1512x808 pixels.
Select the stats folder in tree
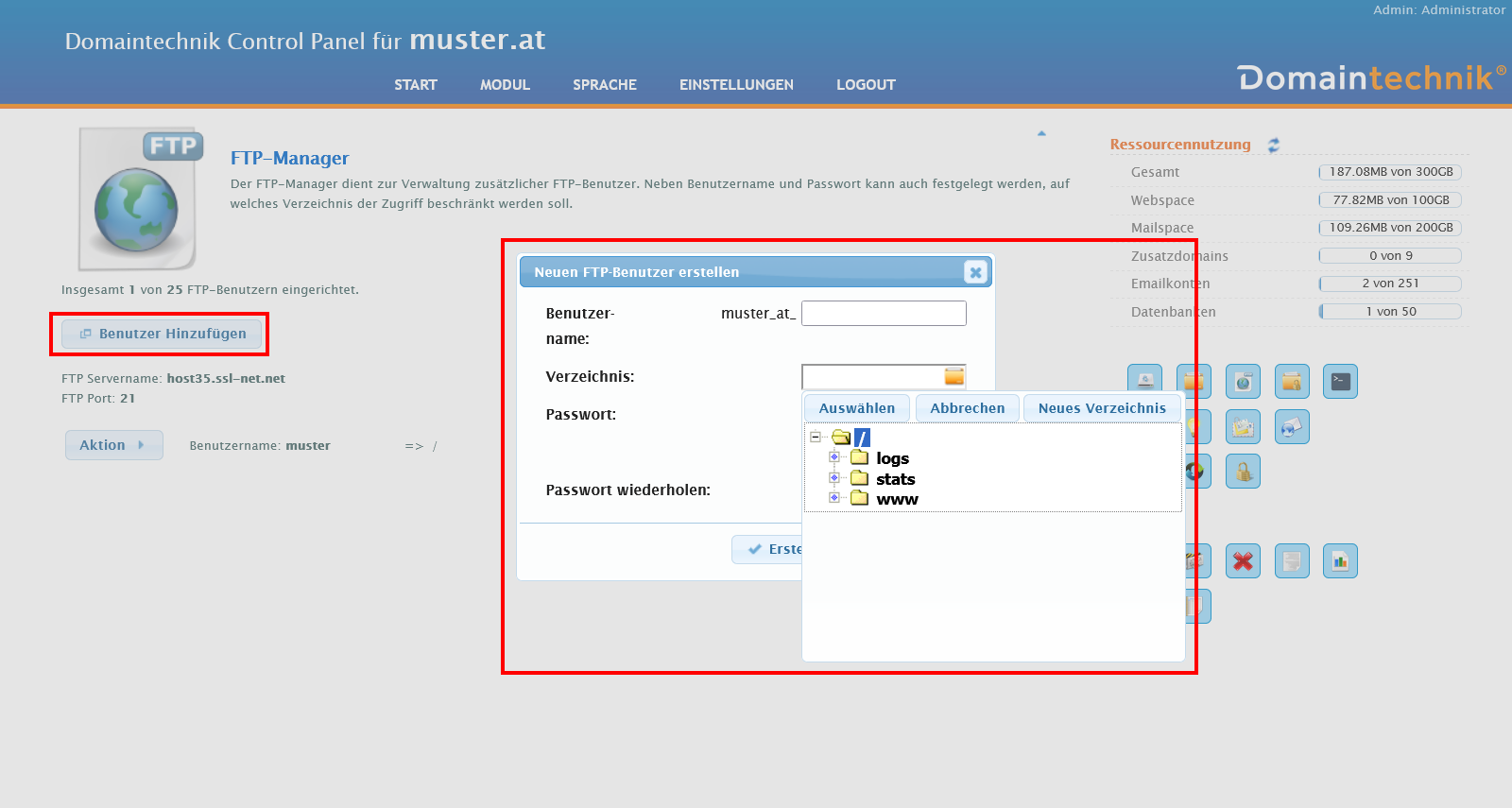click(x=895, y=479)
